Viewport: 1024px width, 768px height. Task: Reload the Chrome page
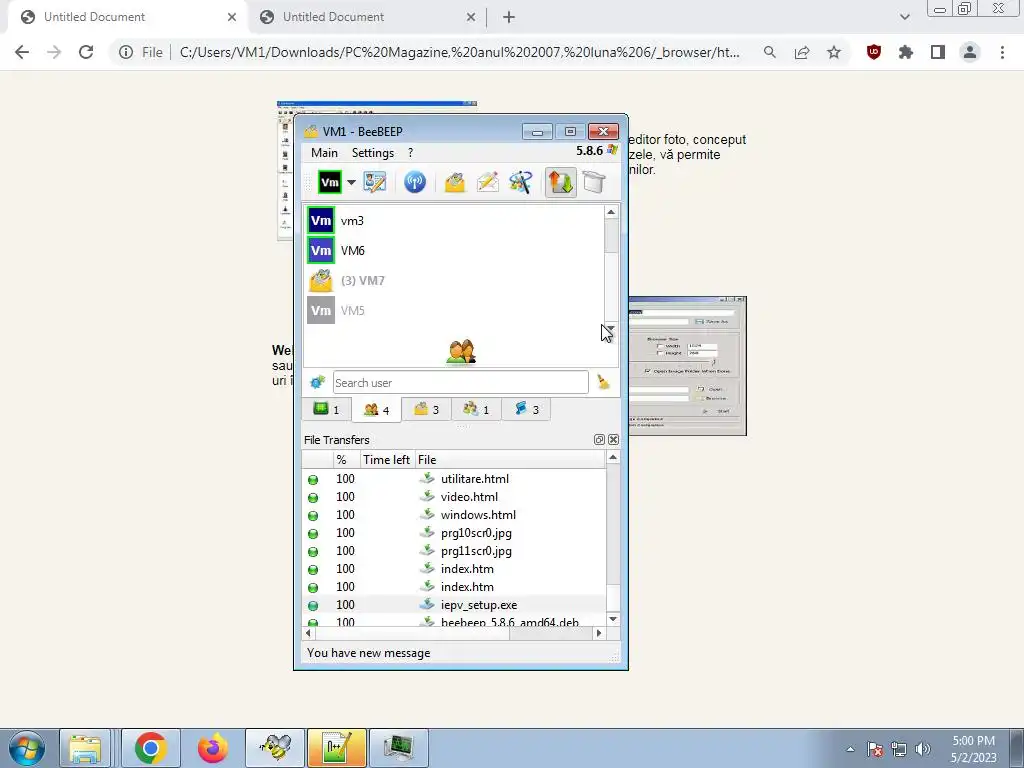click(x=86, y=52)
